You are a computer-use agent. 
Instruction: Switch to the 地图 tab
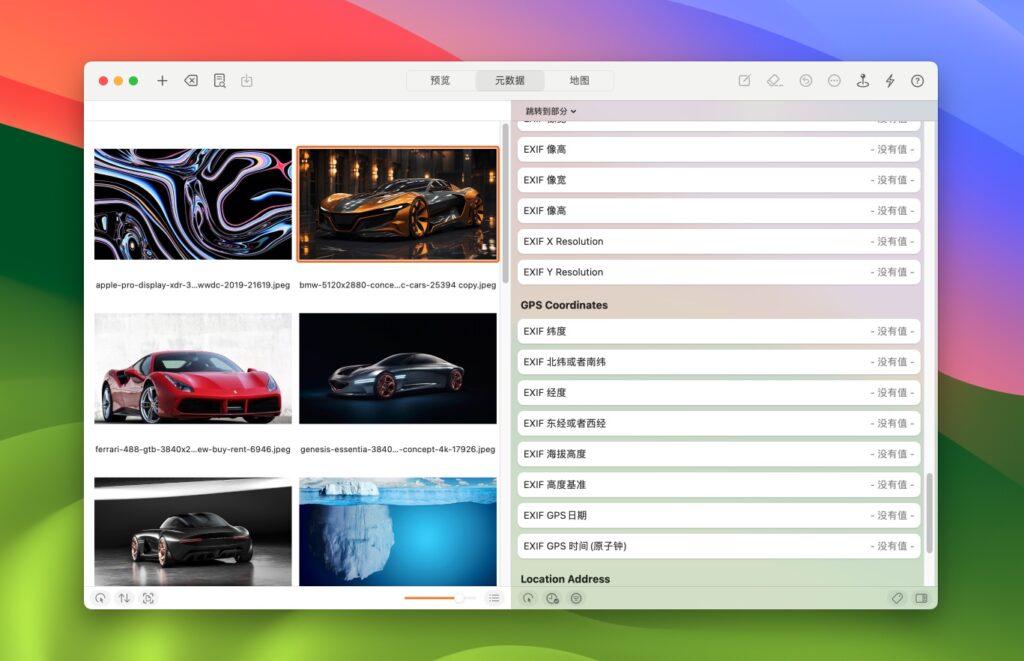click(x=581, y=80)
